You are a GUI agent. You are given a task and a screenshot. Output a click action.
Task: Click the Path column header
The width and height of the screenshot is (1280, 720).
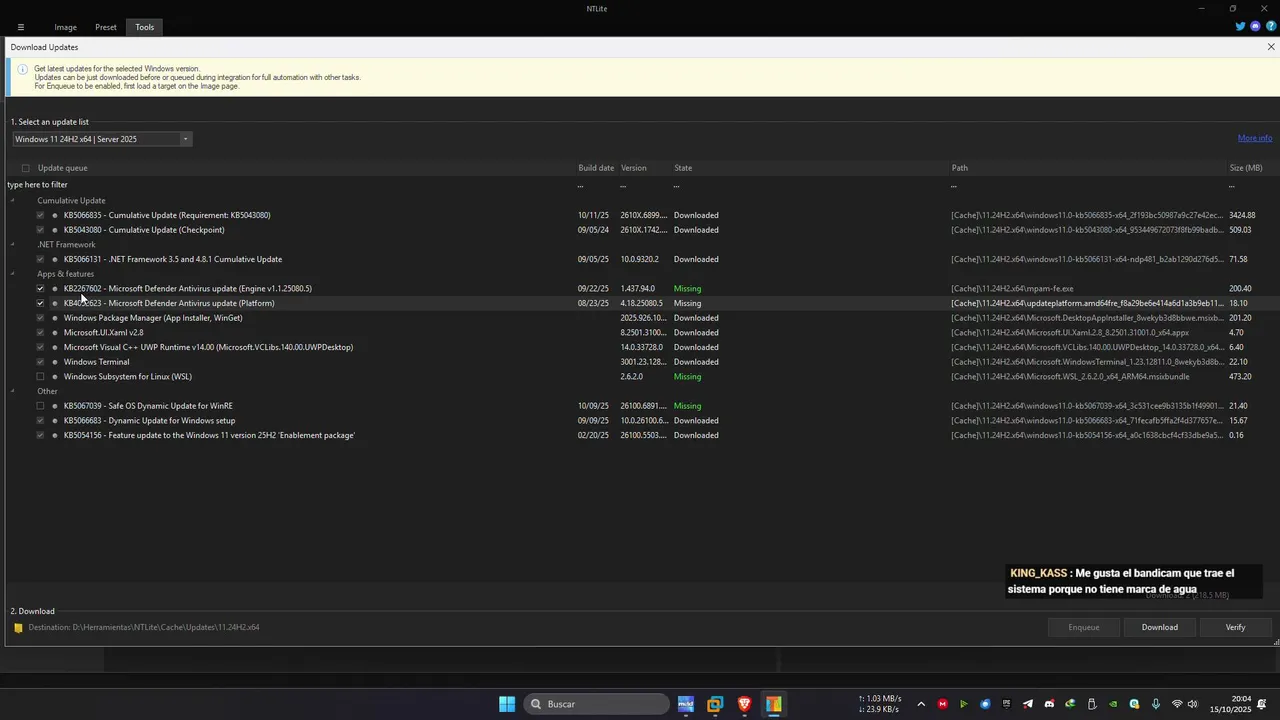(x=960, y=168)
